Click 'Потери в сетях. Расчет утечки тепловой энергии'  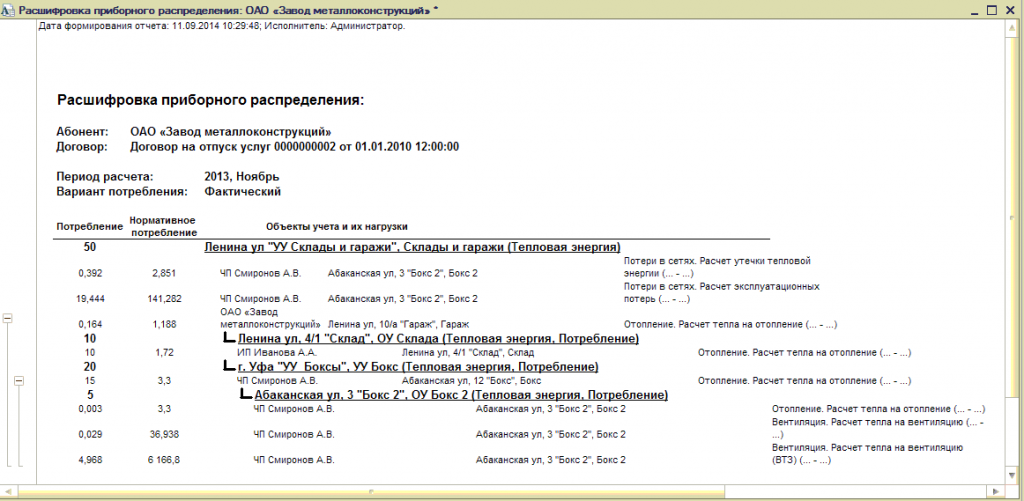[x=716, y=267]
